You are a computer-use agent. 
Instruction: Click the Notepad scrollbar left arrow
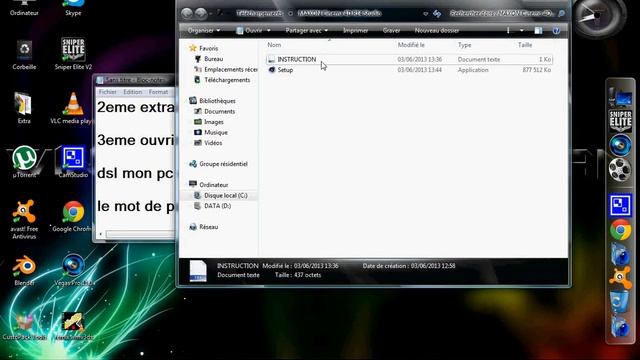coord(101,234)
